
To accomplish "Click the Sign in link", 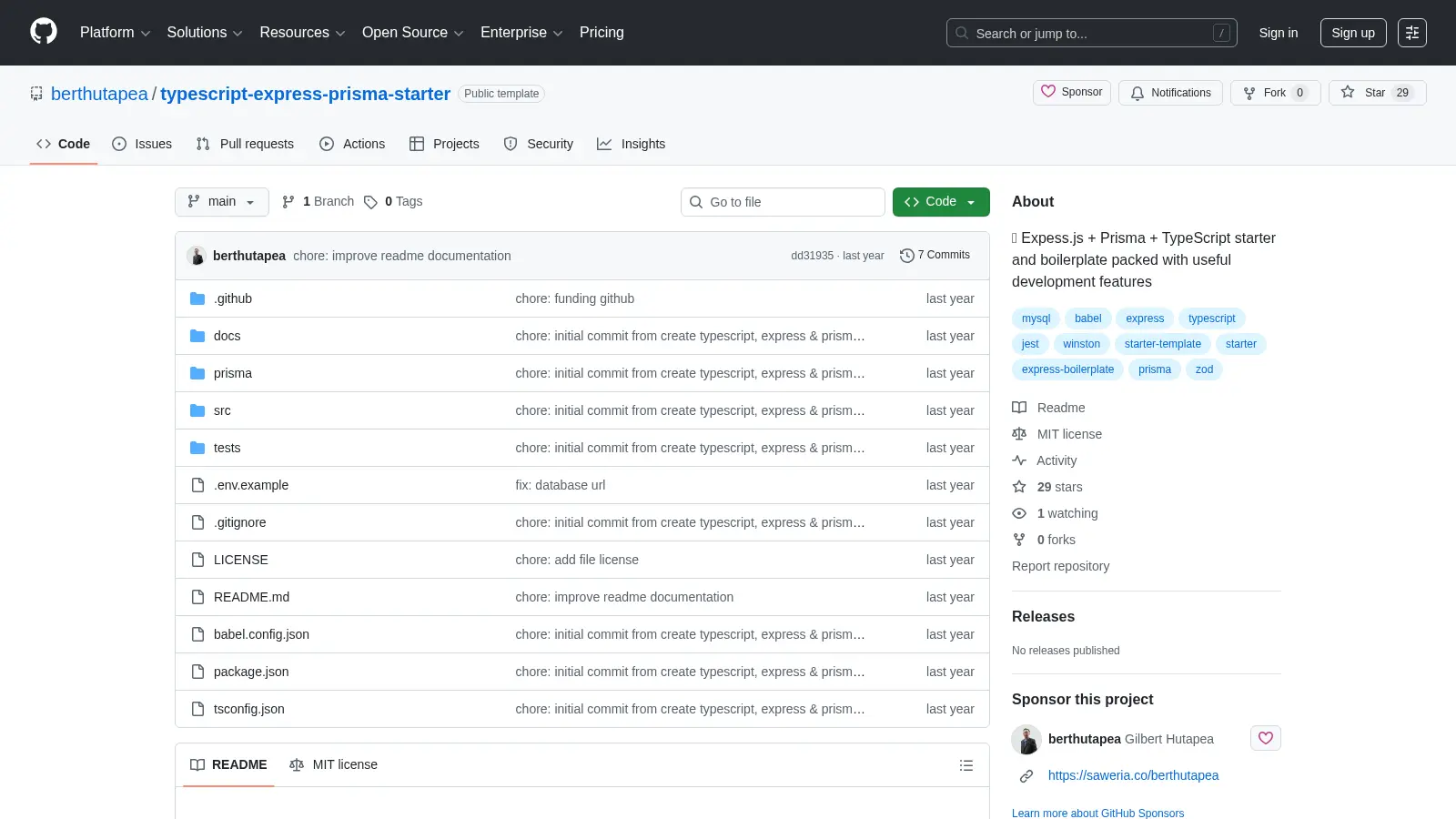I will pyautogui.click(x=1279, y=33).
